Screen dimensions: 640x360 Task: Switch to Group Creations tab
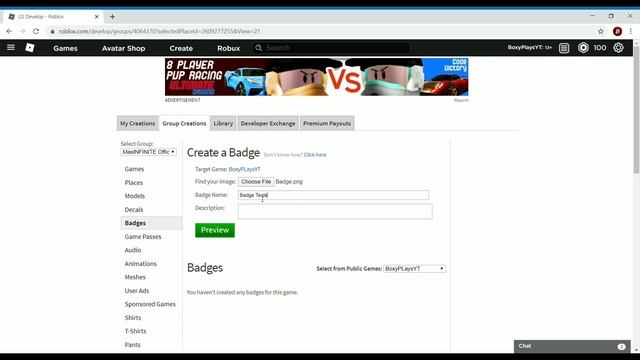point(184,123)
